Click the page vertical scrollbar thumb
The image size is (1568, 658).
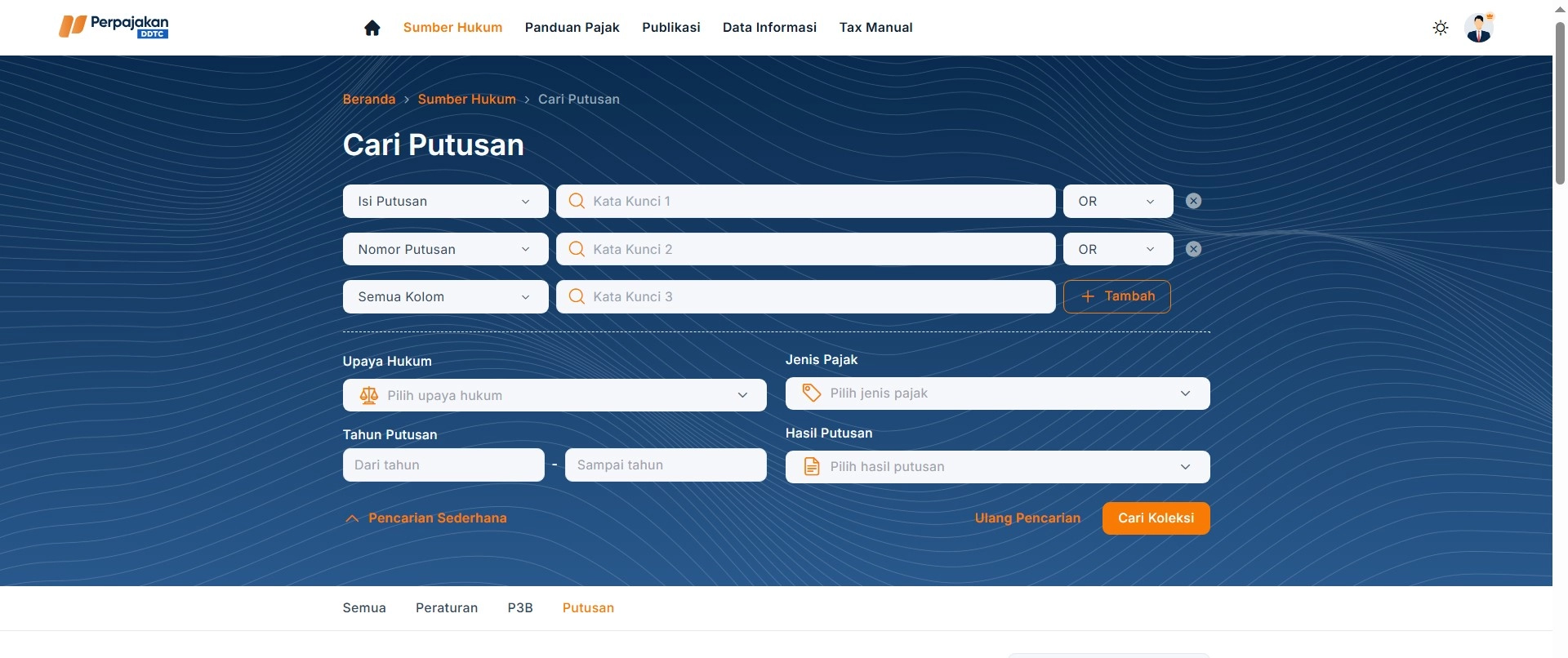click(1560, 102)
